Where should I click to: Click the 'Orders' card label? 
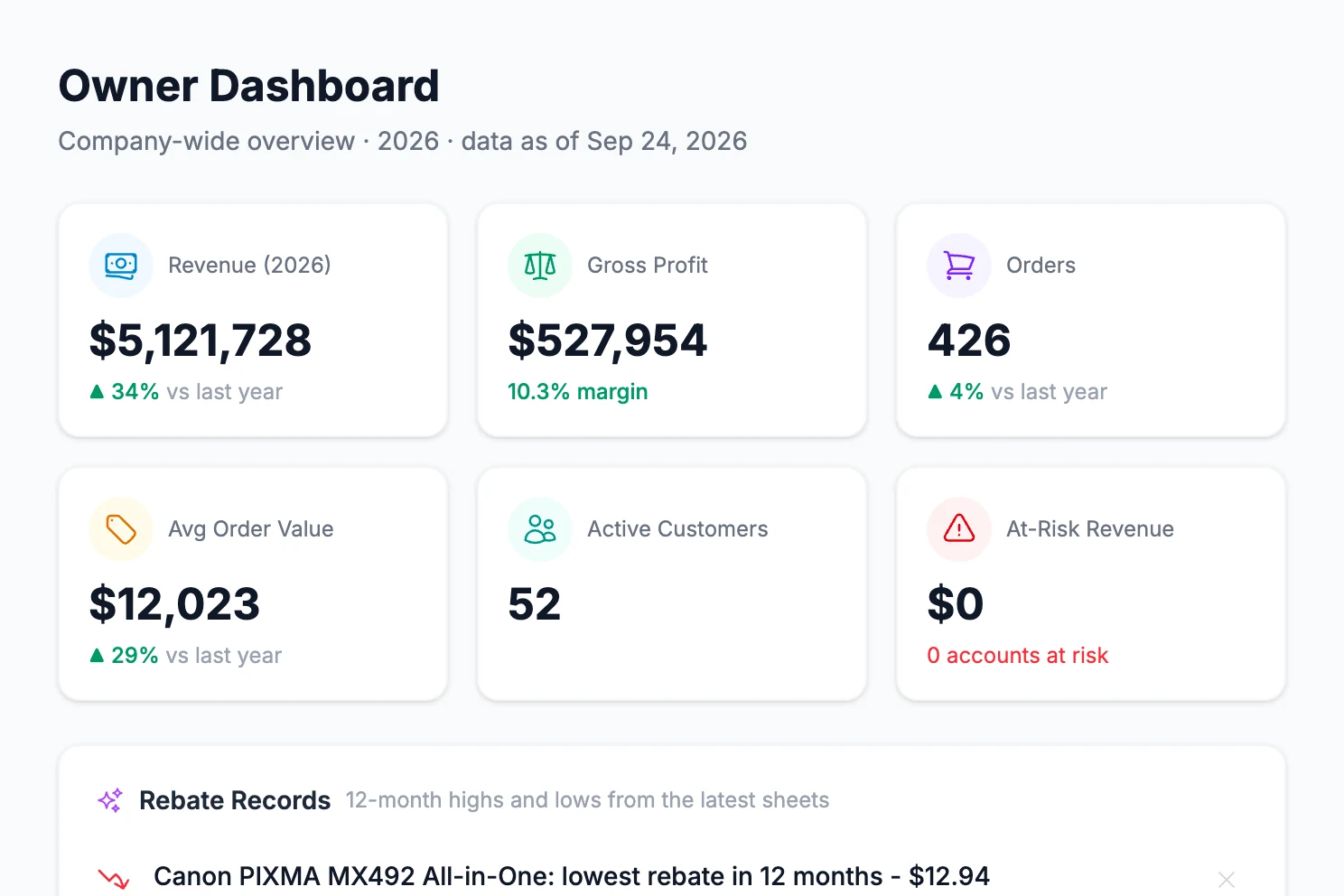pos(1041,266)
